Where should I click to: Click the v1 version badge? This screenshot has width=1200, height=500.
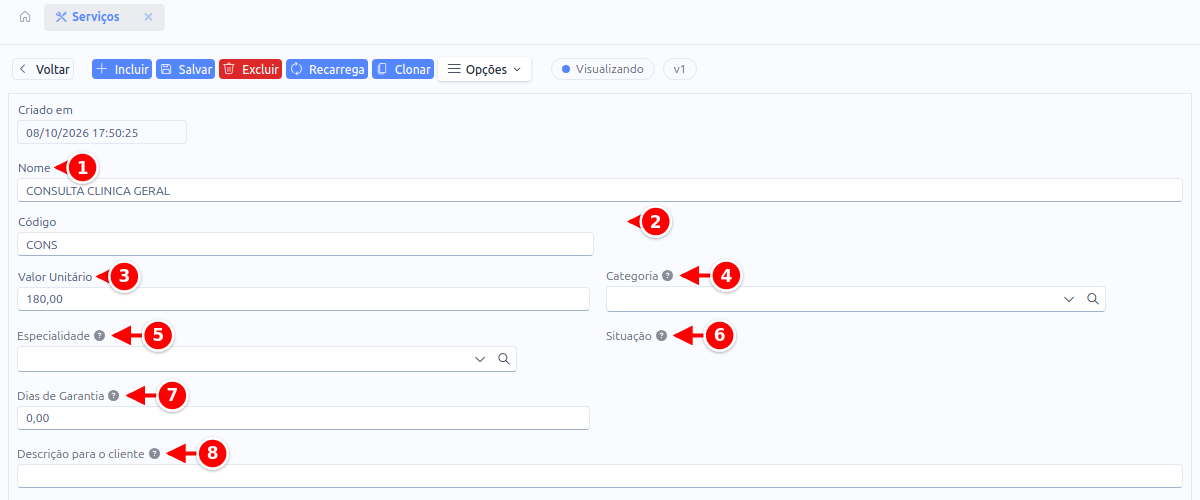tap(679, 70)
